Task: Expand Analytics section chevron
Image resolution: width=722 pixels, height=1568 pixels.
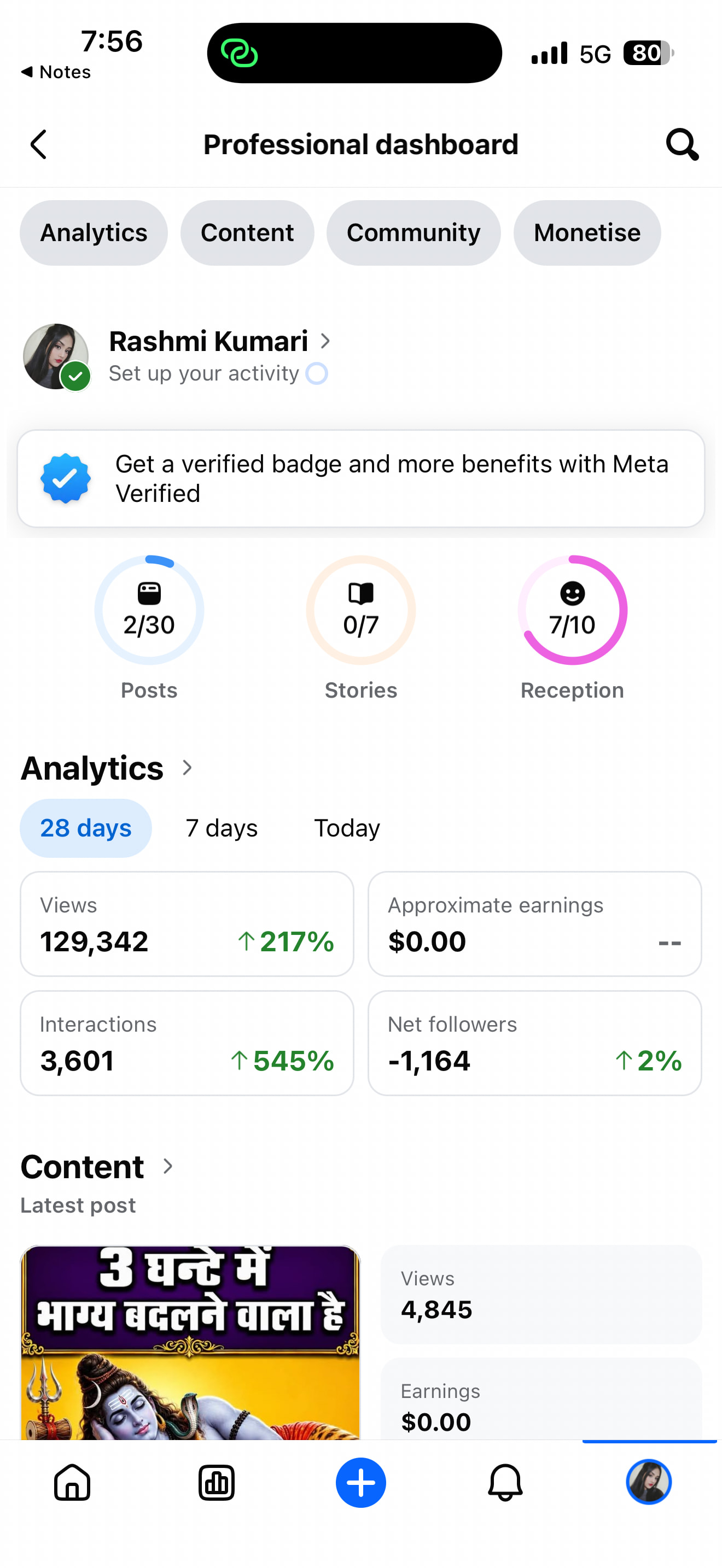Action: pyautogui.click(x=188, y=768)
